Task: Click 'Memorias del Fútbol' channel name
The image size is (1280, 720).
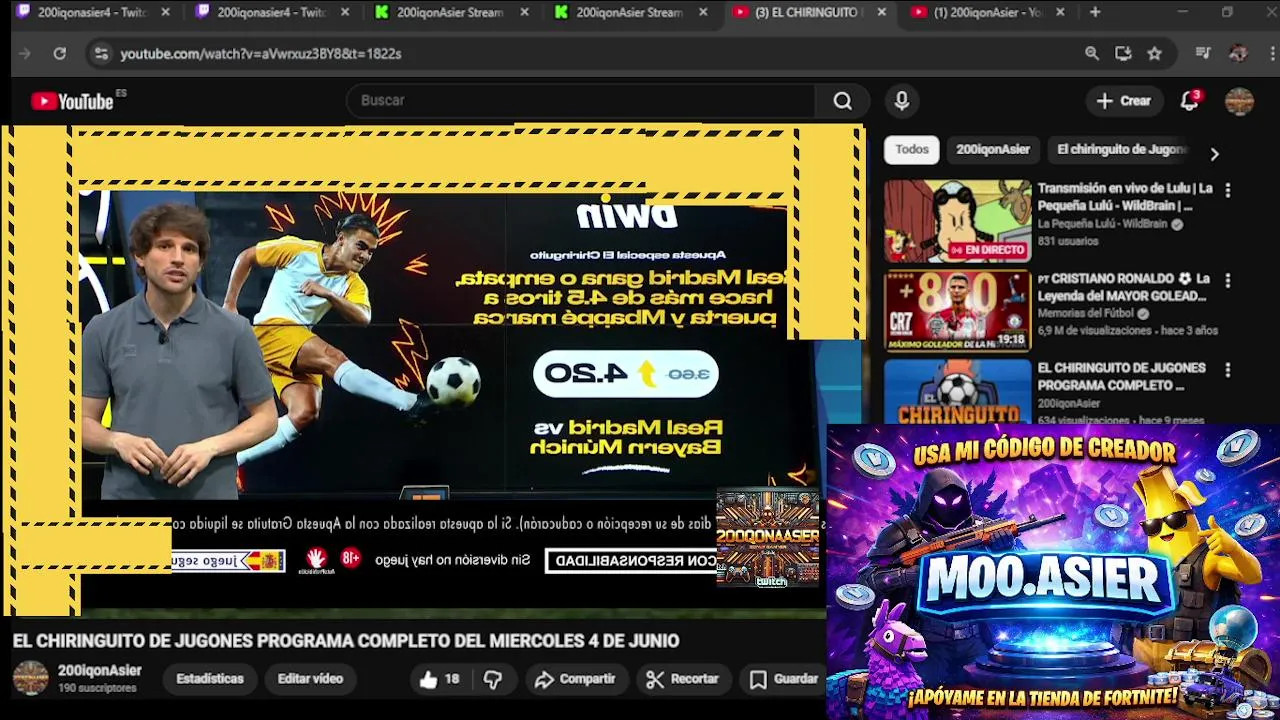Action: coord(1086,314)
